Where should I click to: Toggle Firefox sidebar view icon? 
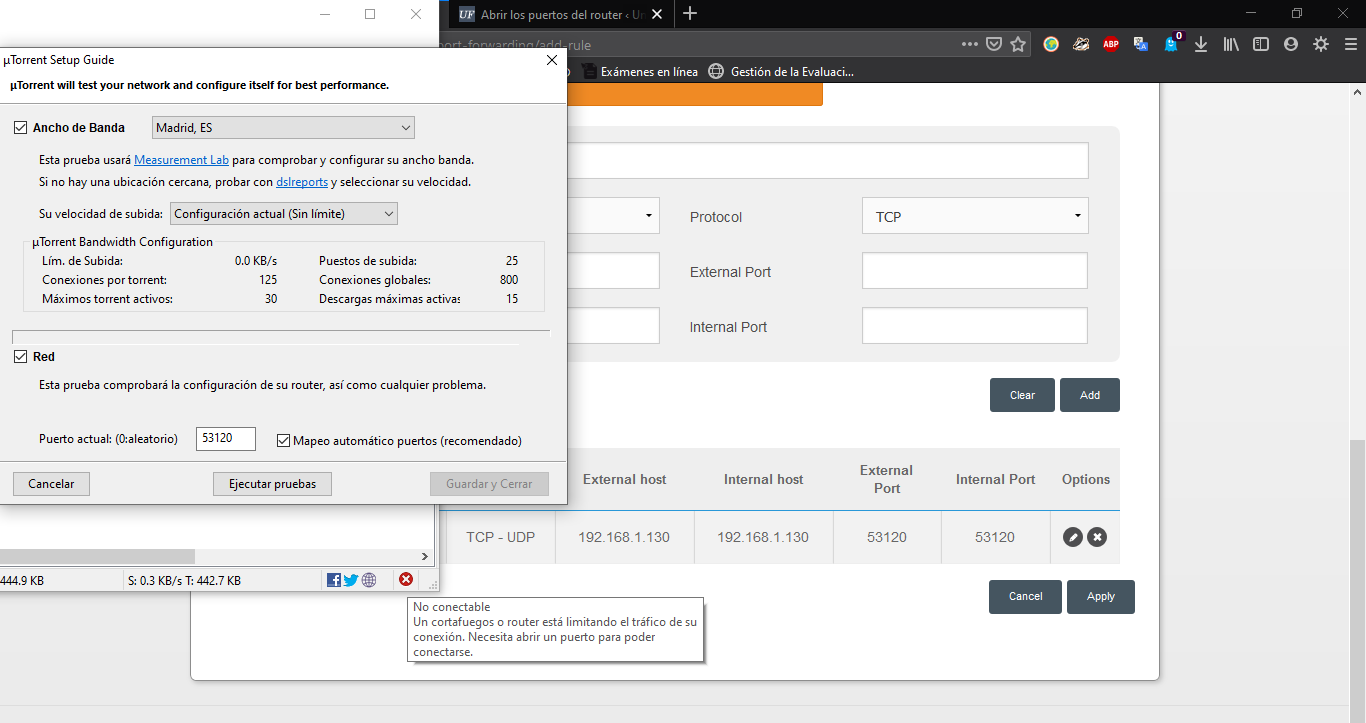click(1261, 44)
